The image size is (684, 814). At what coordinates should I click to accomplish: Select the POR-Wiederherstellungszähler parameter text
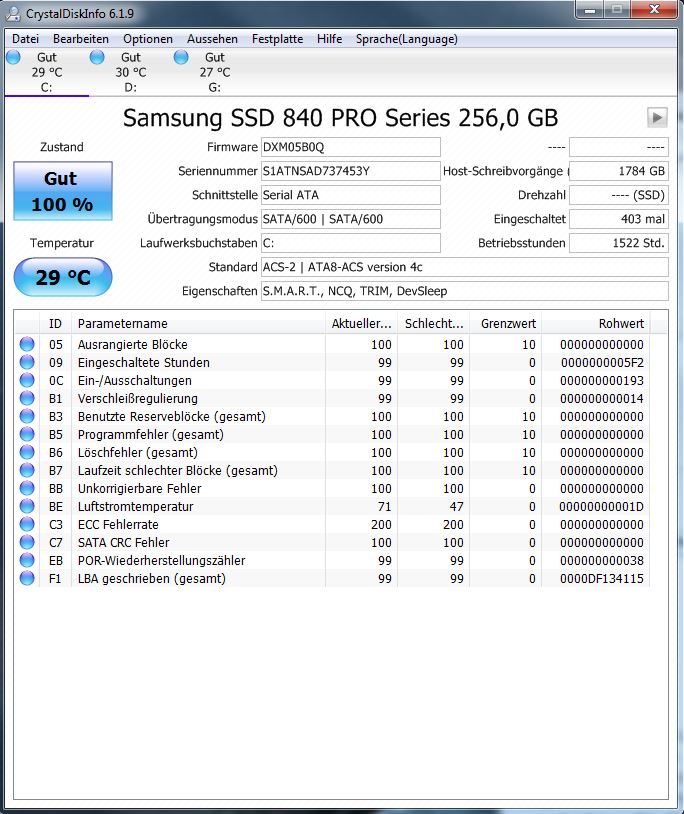[x=161, y=560]
